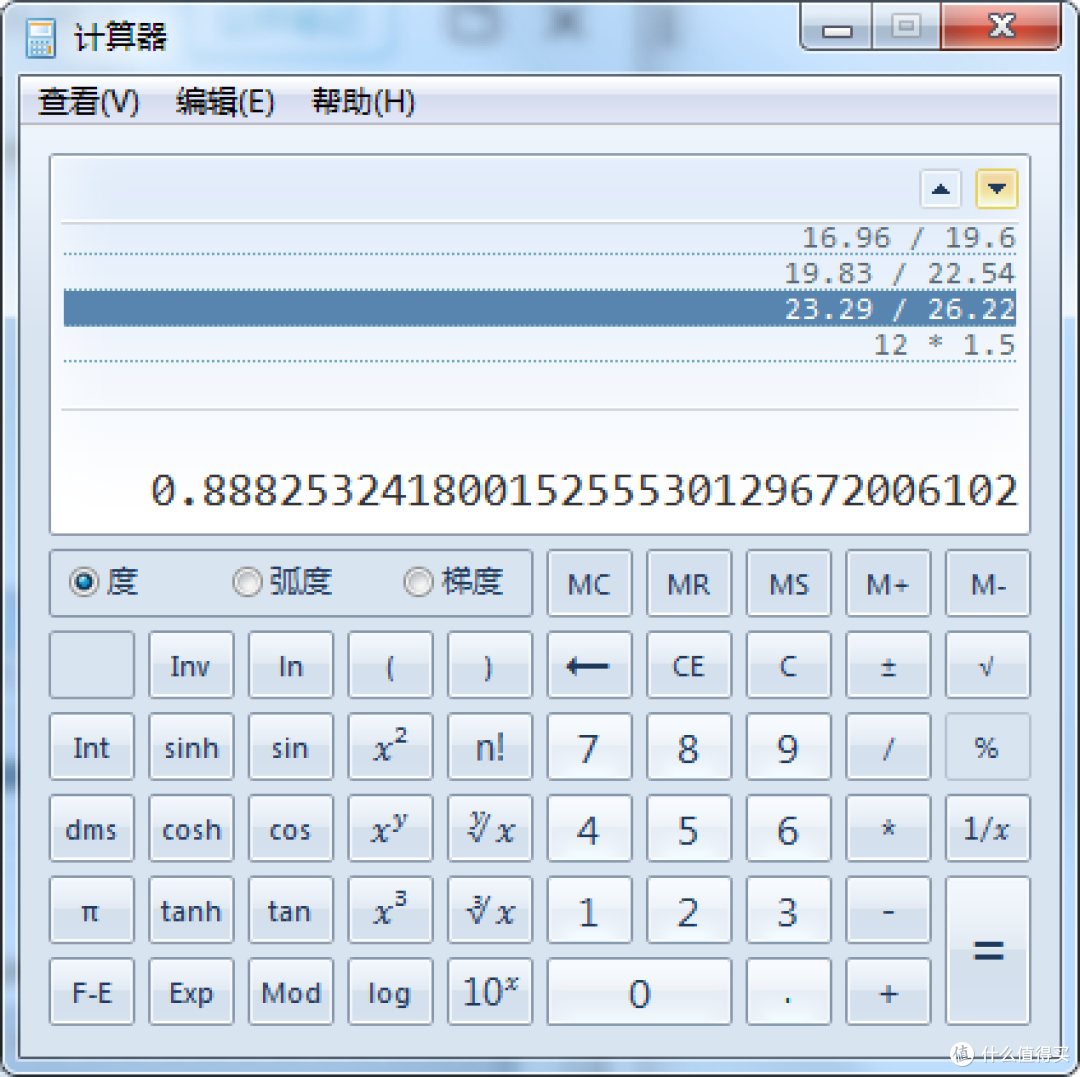Click the x to the y power button

tap(390, 828)
